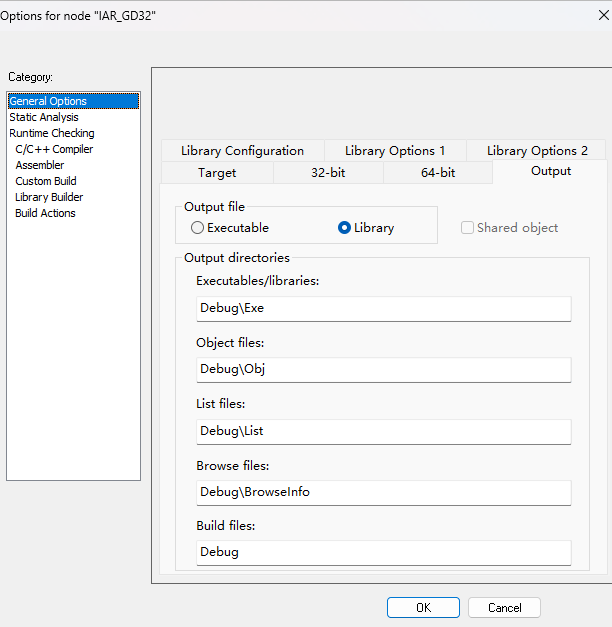Switch to the Library Configuration tab
The image size is (612, 627).
click(x=242, y=151)
